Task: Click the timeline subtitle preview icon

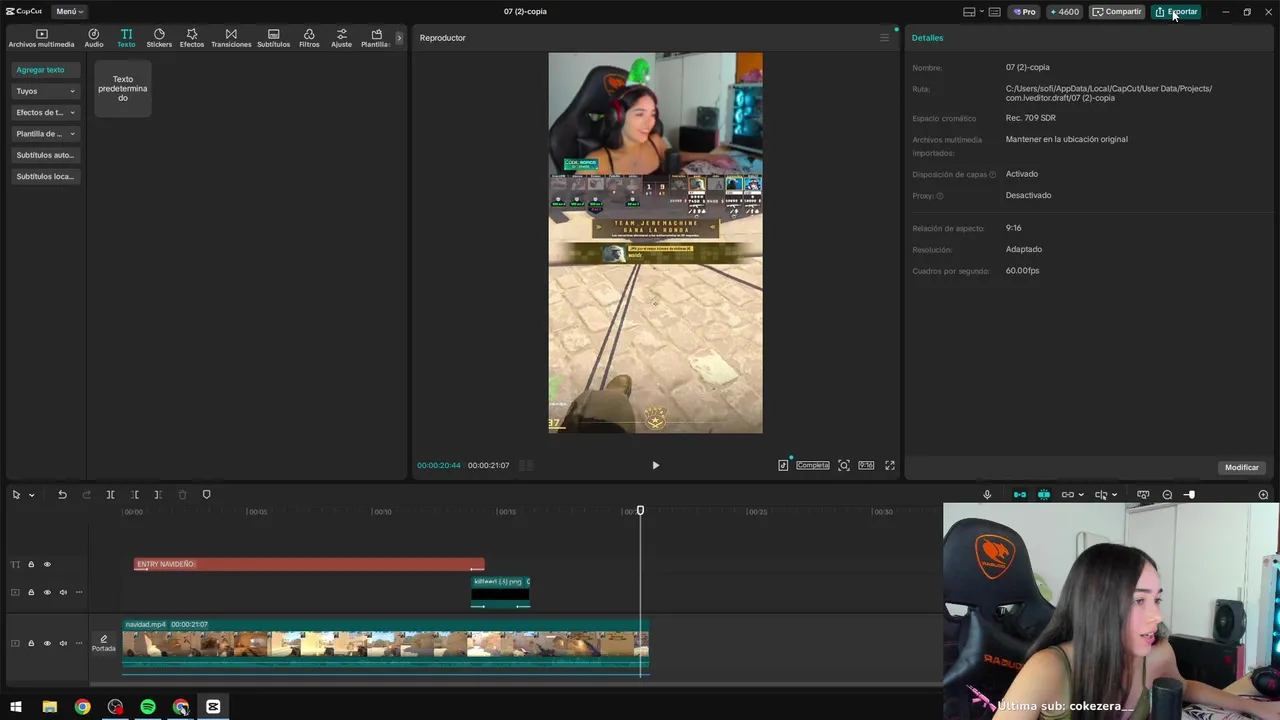Action: (x=1143, y=495)
